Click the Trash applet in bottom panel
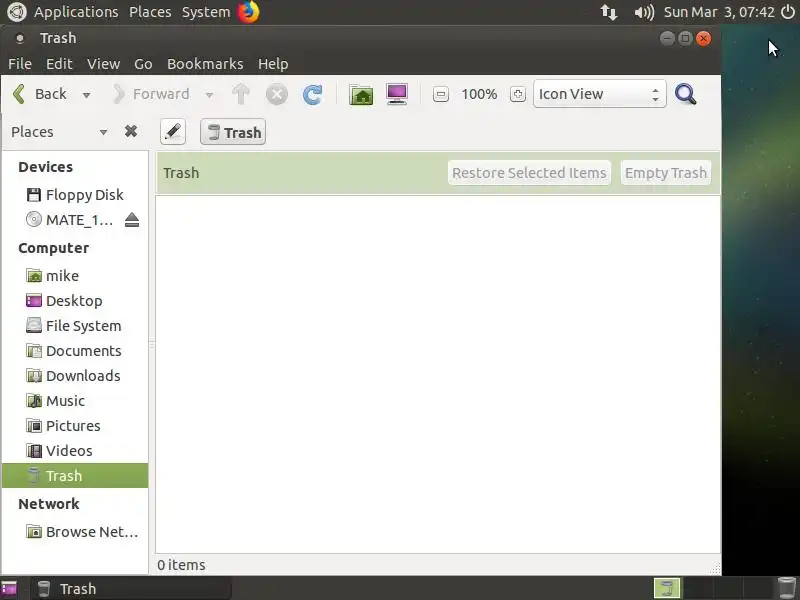This screenshot has width=800, height=600. coord(787,589)
